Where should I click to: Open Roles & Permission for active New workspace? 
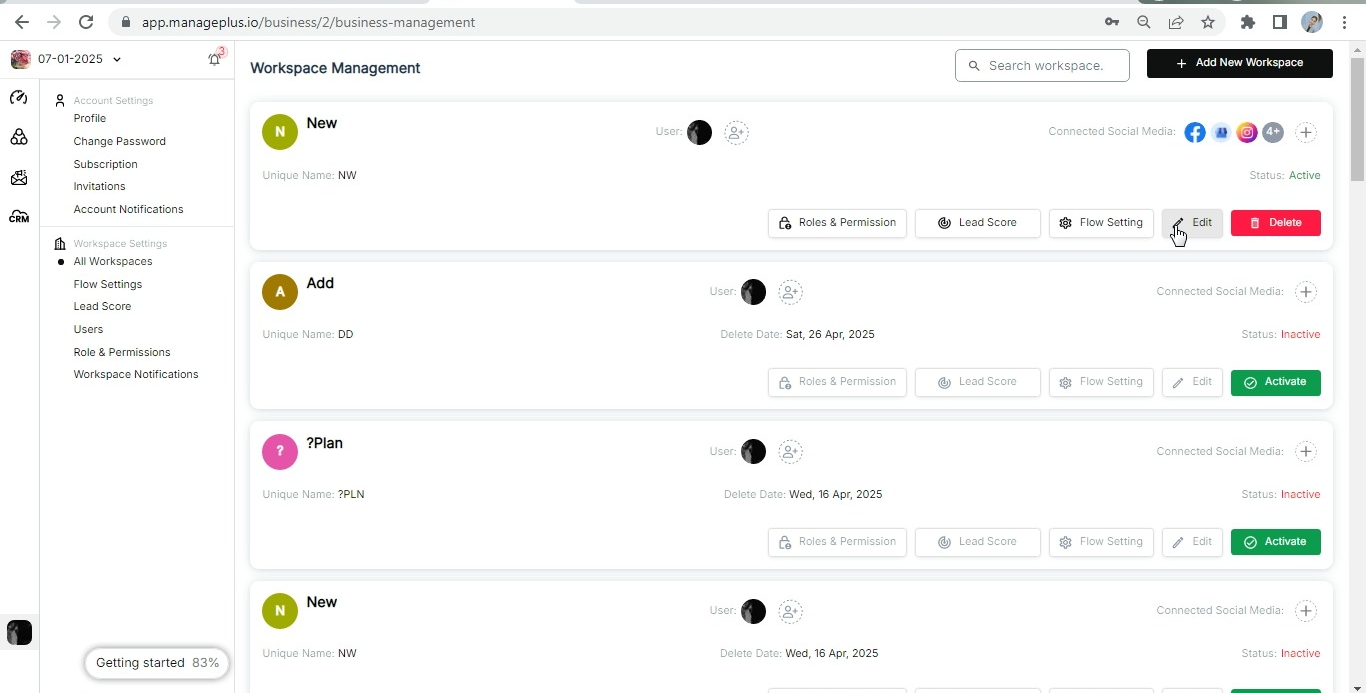pos(838,223)
